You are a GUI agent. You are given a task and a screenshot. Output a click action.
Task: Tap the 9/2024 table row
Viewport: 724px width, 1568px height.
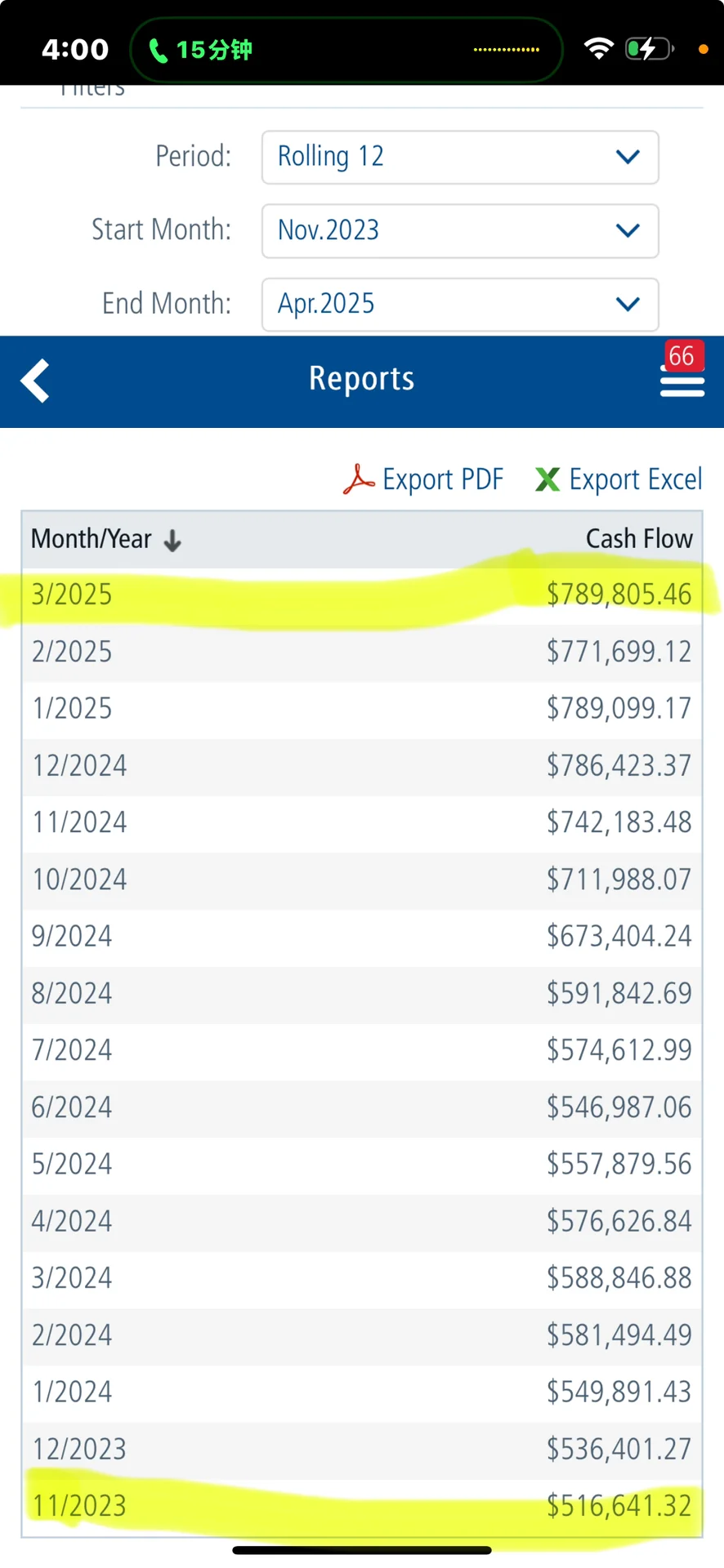361,937
